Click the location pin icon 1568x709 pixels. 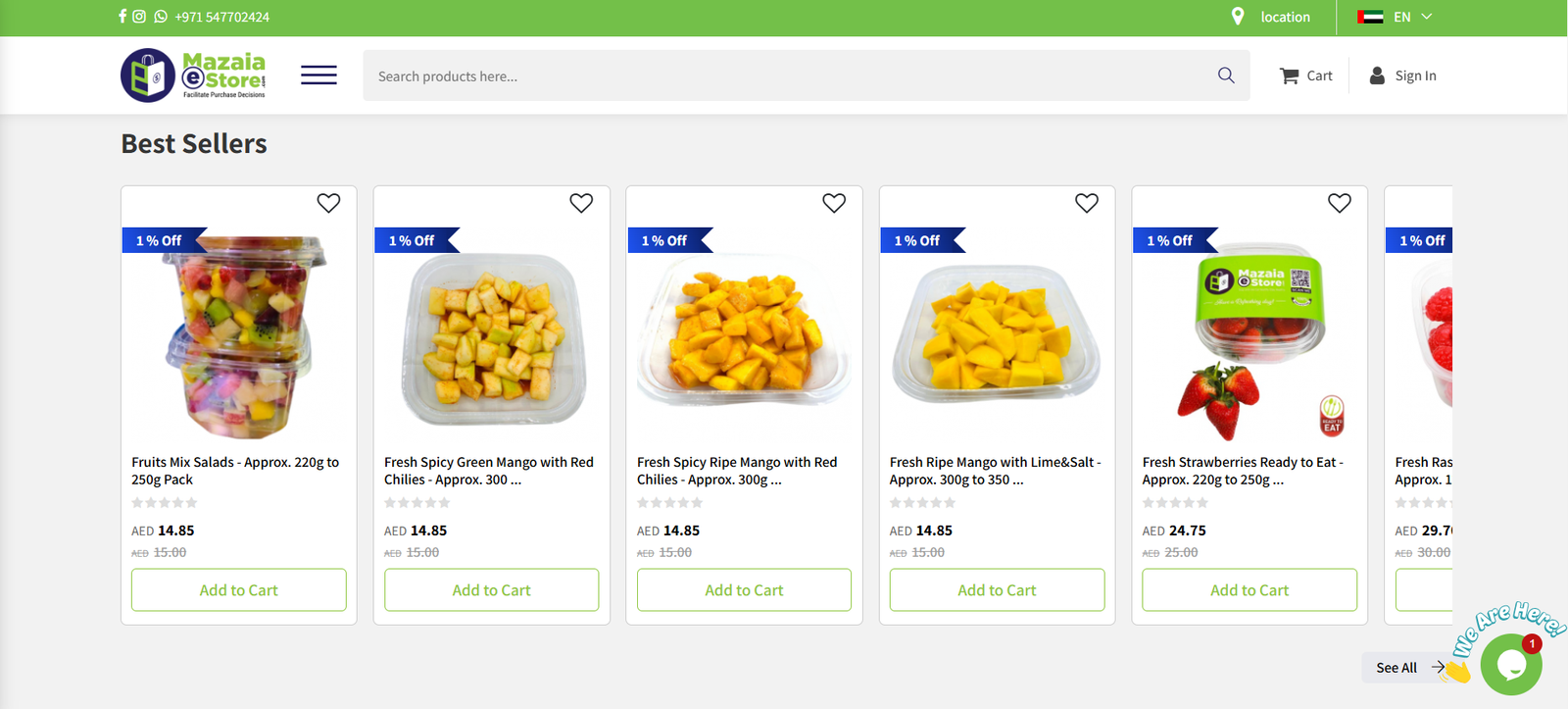[x=1238, y=17]
